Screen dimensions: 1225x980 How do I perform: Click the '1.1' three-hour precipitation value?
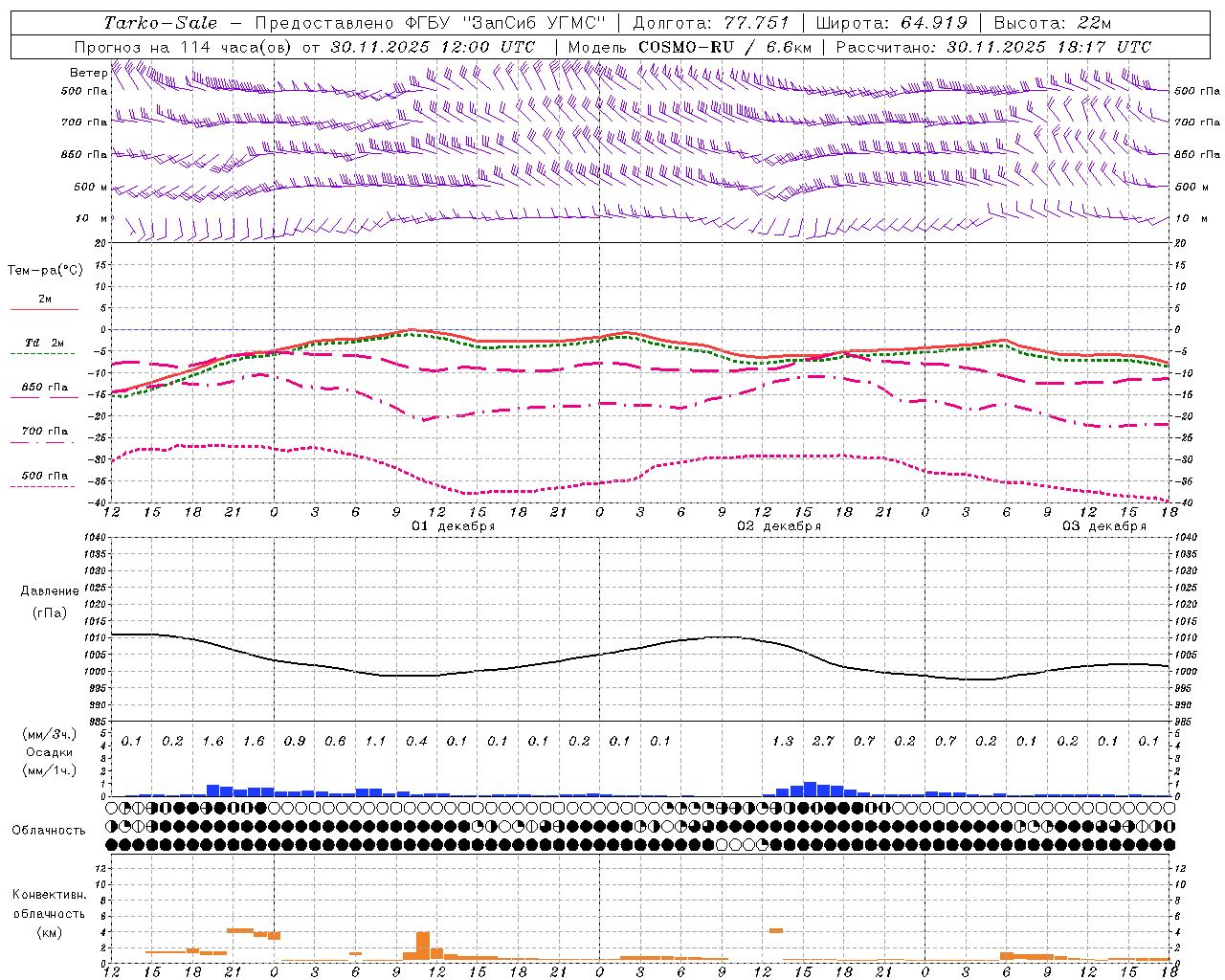click(376, 741)
